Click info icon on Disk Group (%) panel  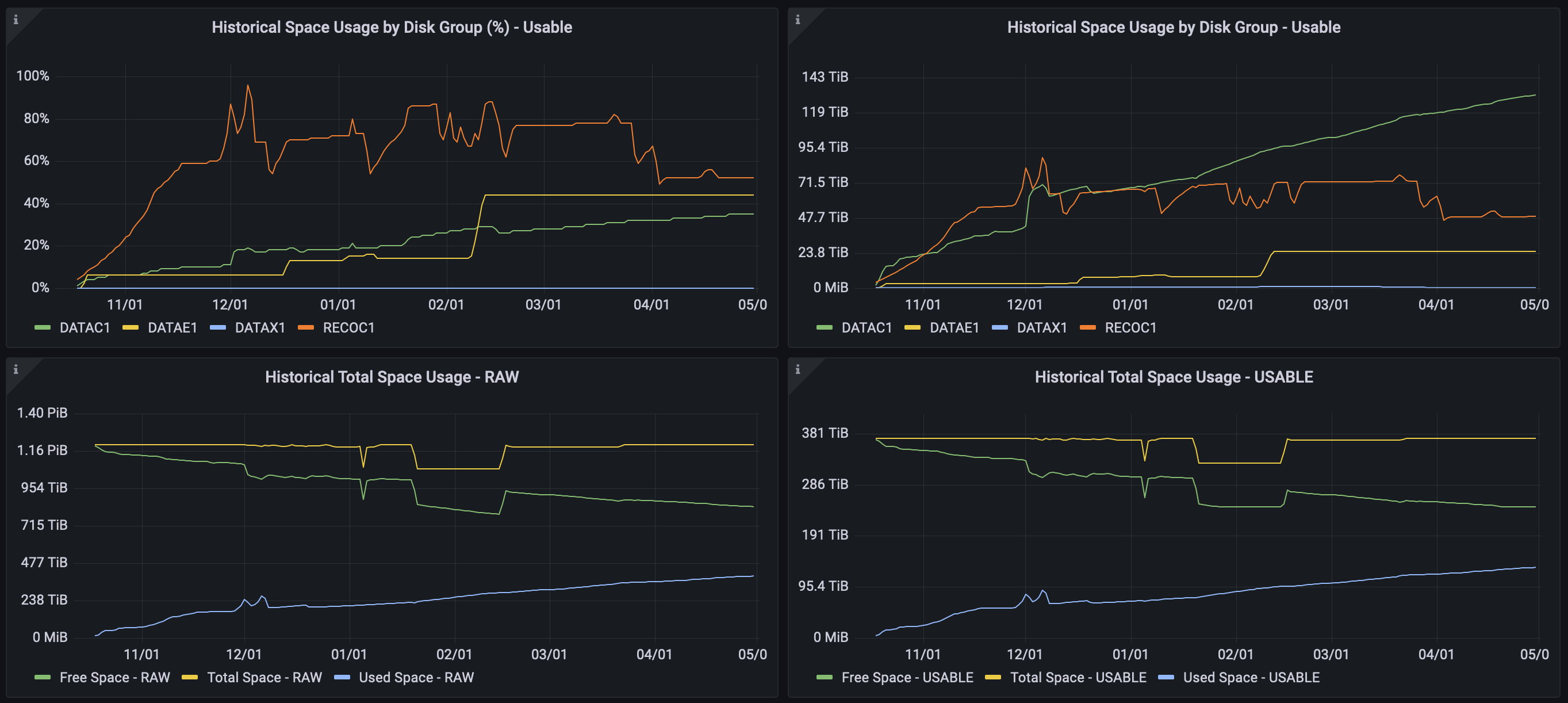16,20
